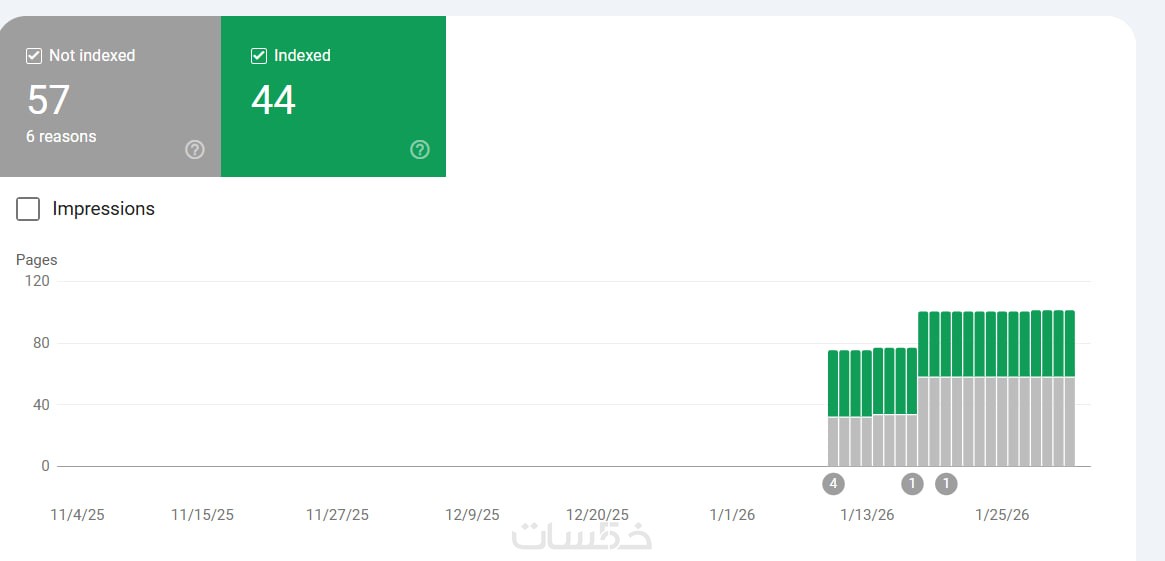Click the 11/4/25 date axis label
Screen dimensions: 1165x561
pyautogui.click(x=77, y=515)
